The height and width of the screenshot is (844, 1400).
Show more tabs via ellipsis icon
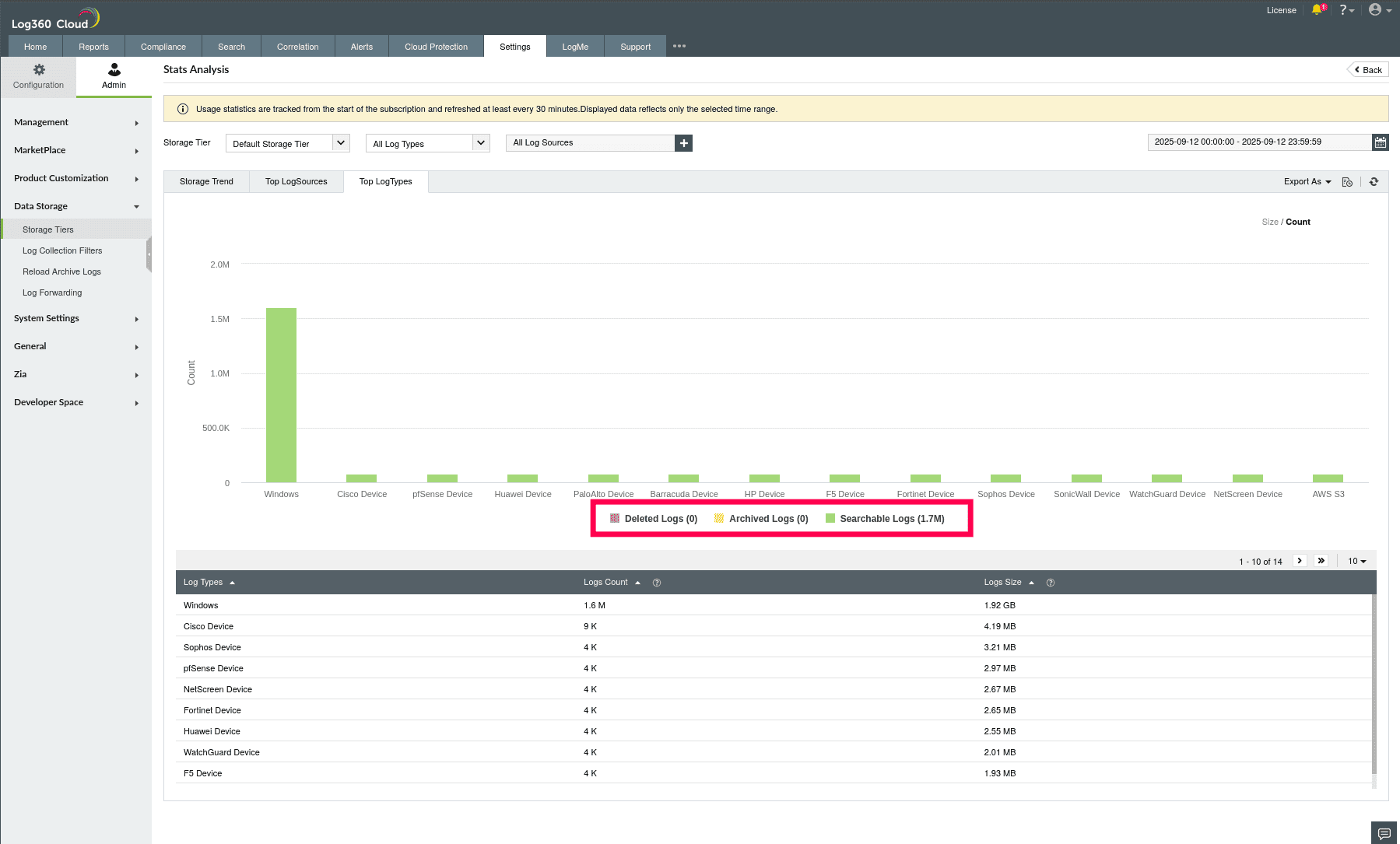coord(679,46)
